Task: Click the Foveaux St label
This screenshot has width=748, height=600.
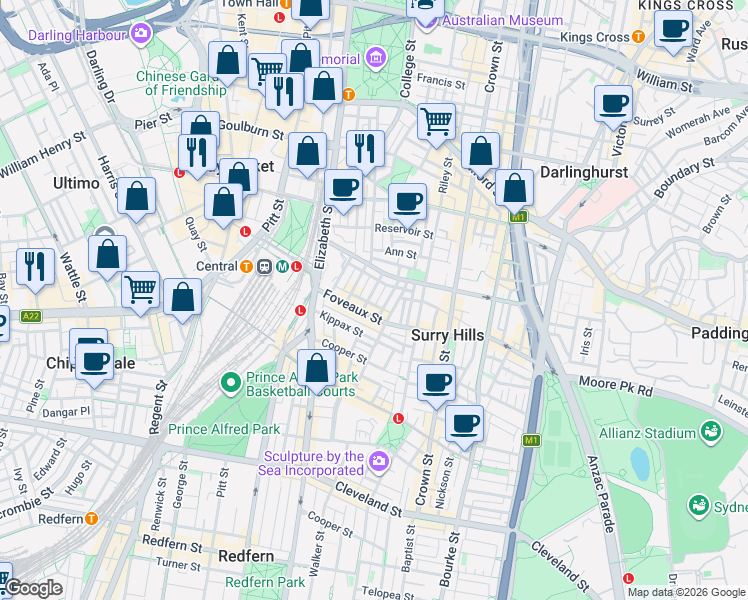Action: point(353,307)
